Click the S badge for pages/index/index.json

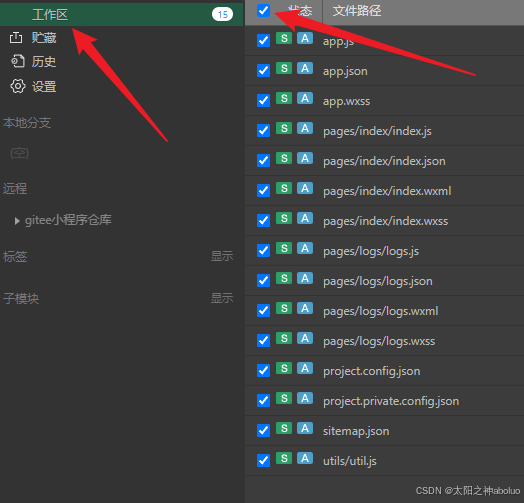pyautogui.click(x=284, y=158)
